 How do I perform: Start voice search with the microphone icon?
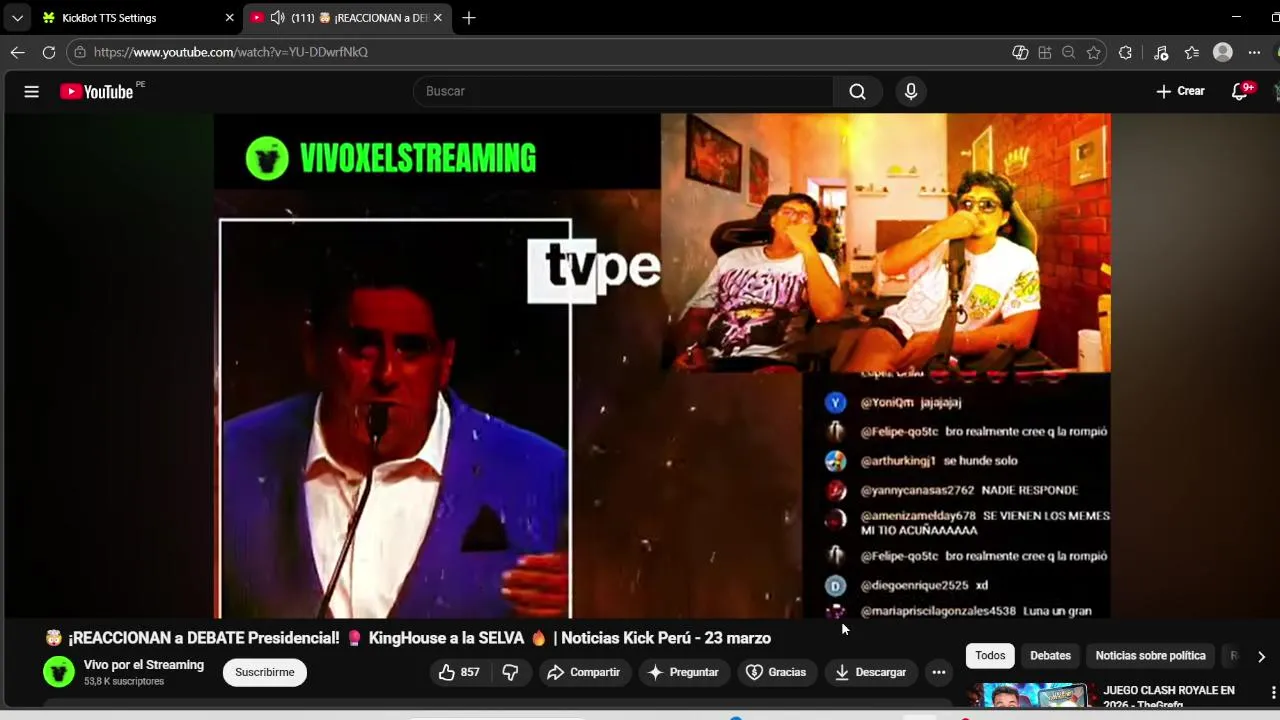coord(910,91)
